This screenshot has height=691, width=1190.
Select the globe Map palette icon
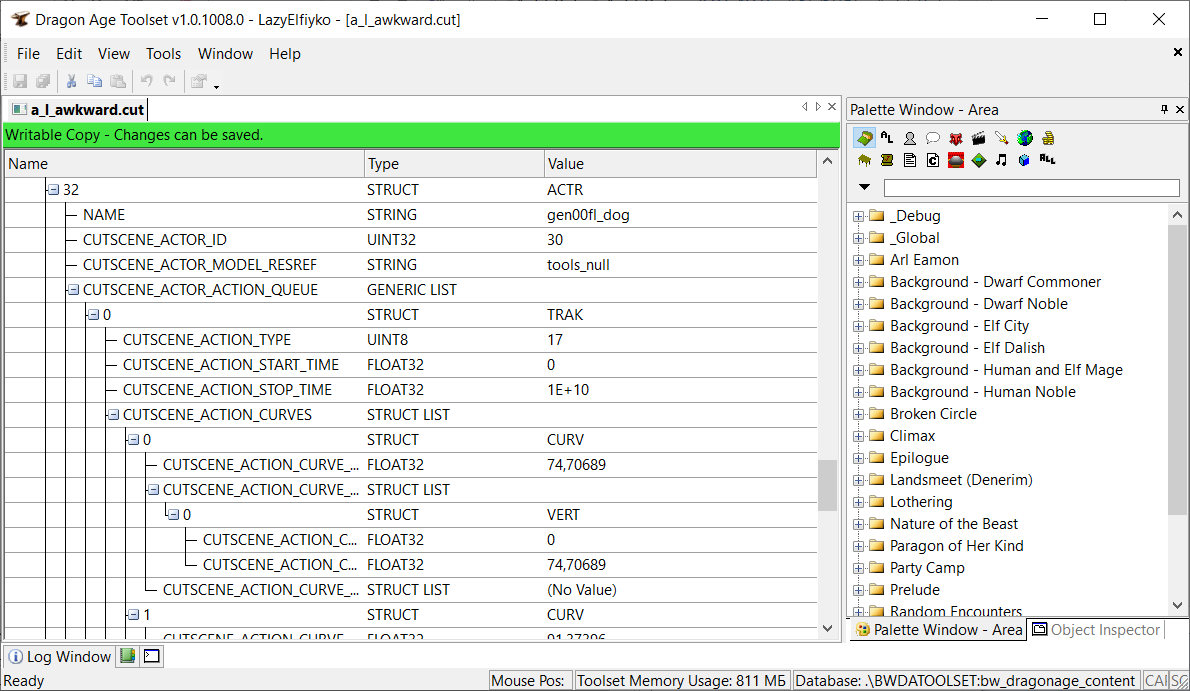[x=1025, y=138]
